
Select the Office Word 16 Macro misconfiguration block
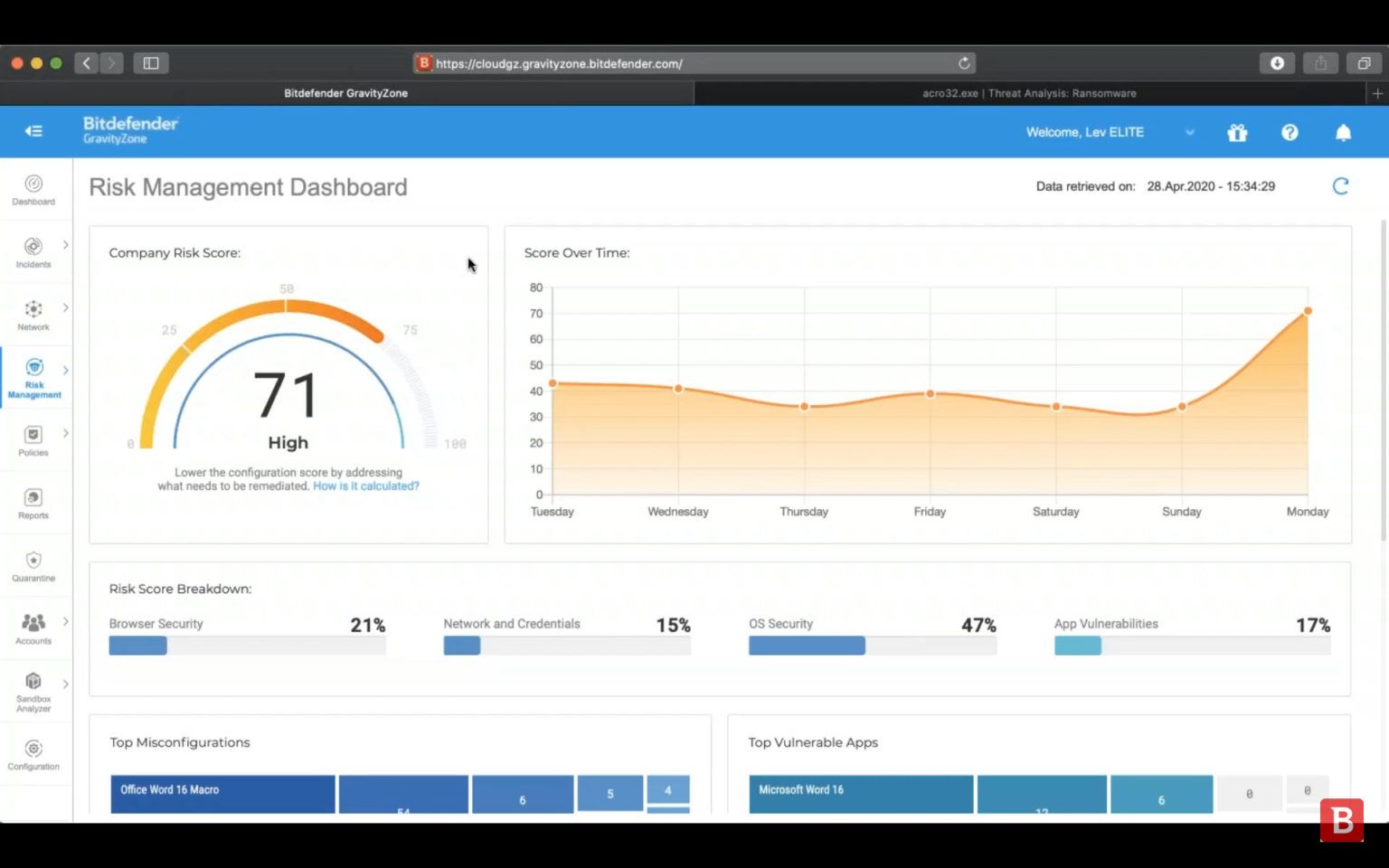coord(222,793)
